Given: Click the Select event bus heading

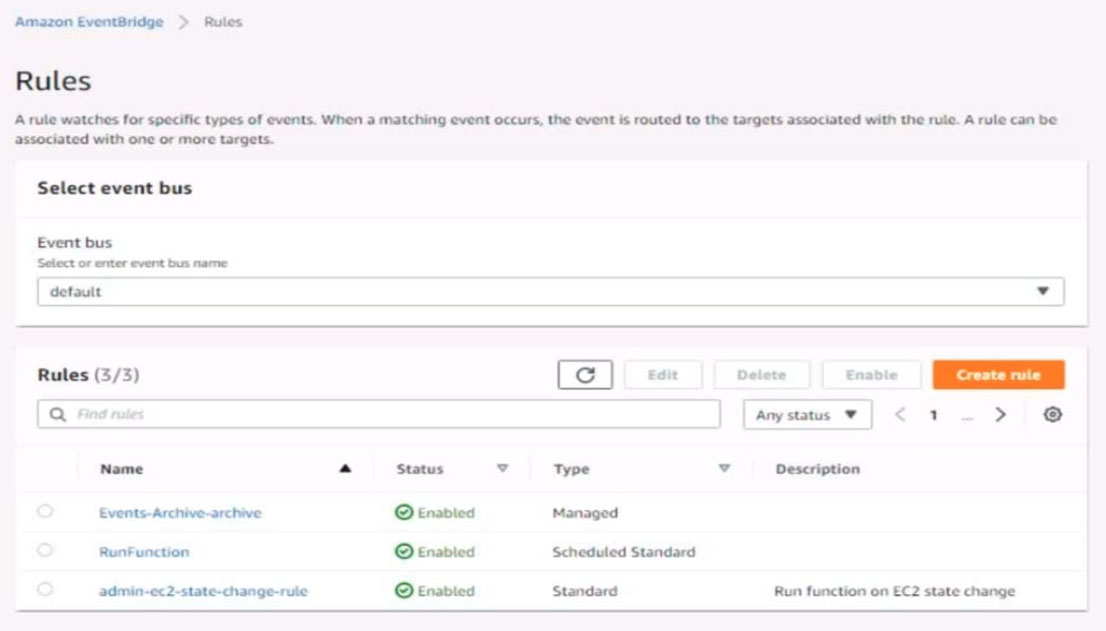Looking at the screenshot, I should pyautogui.click(x=114, y=188).
